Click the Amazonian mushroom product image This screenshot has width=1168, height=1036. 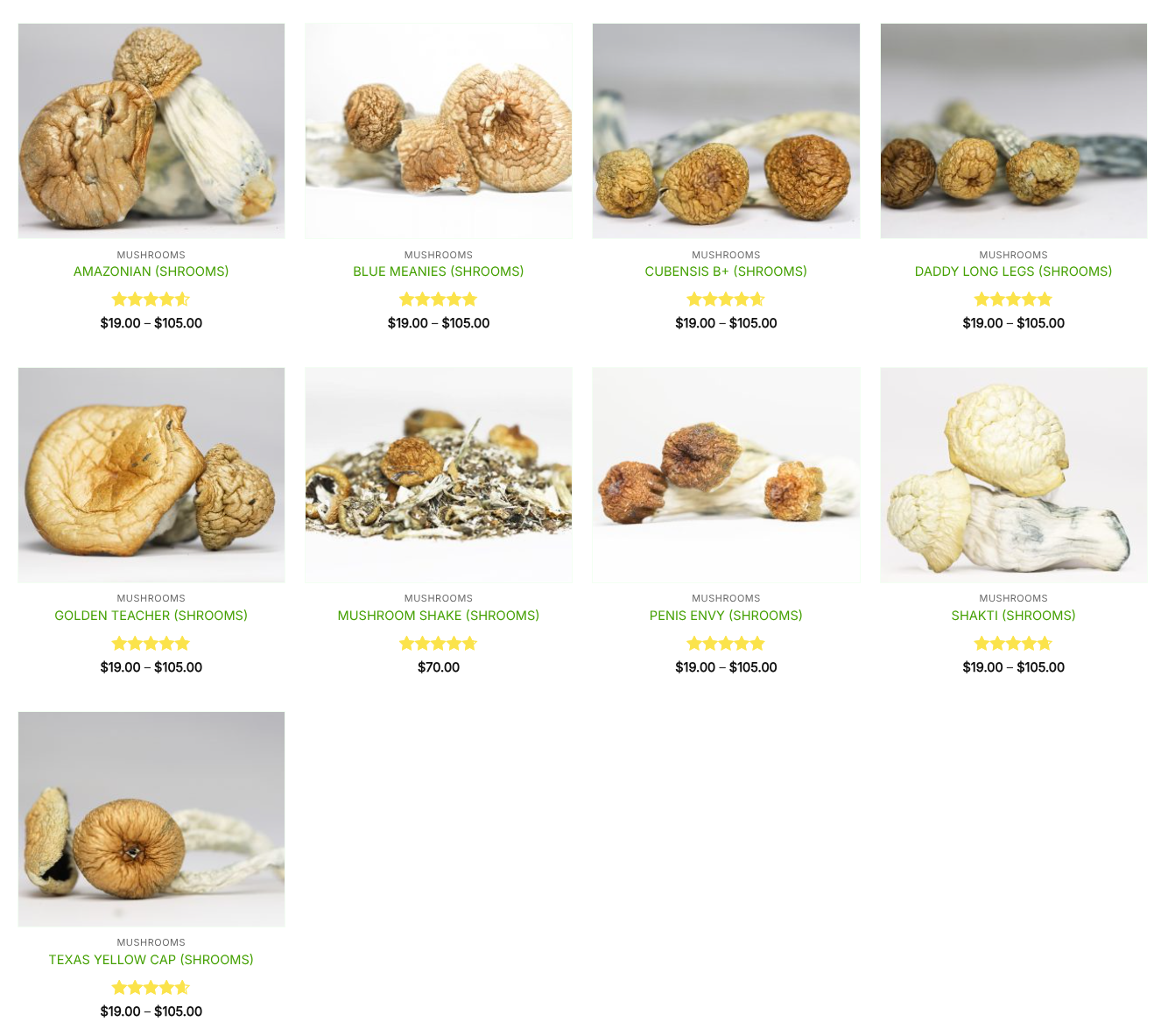[151, 130]
